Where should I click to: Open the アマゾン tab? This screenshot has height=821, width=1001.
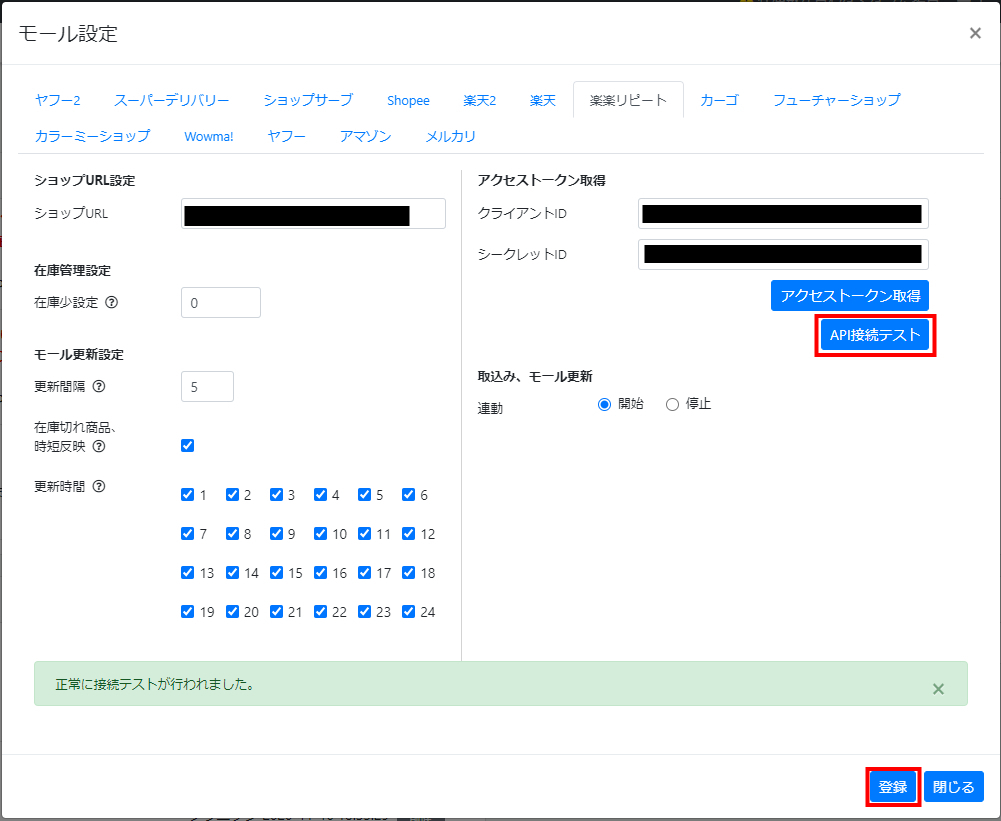[365, 136]
